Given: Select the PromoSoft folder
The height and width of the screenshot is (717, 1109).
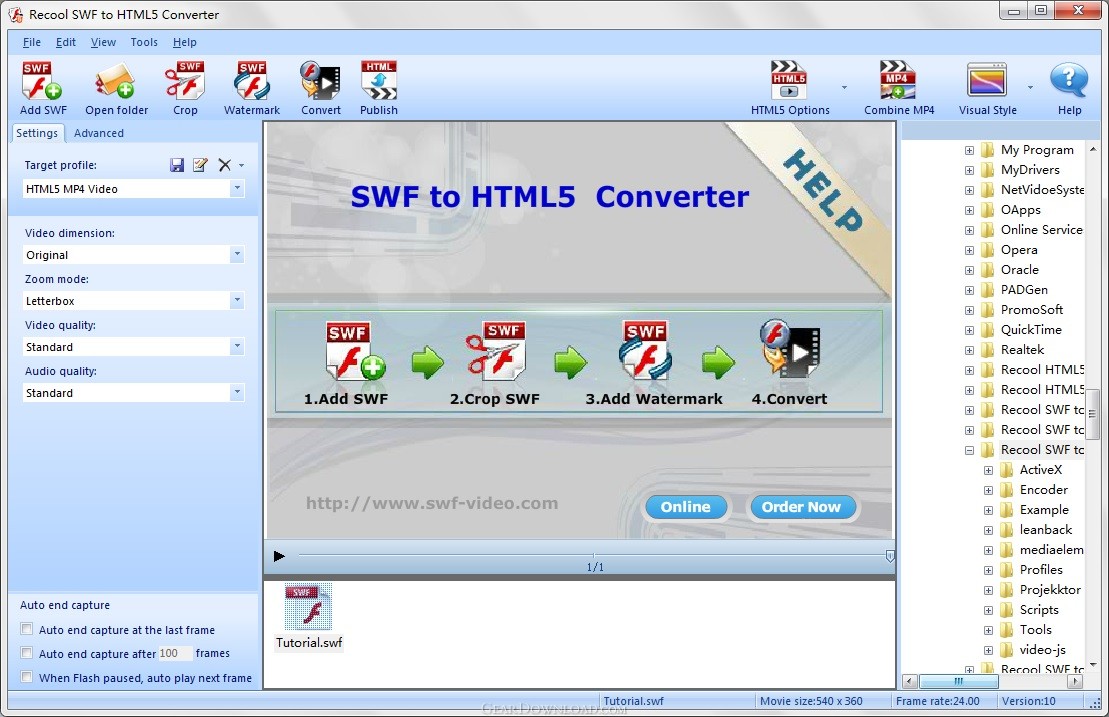Looking at the screenshot, I should coord(1031,310).
